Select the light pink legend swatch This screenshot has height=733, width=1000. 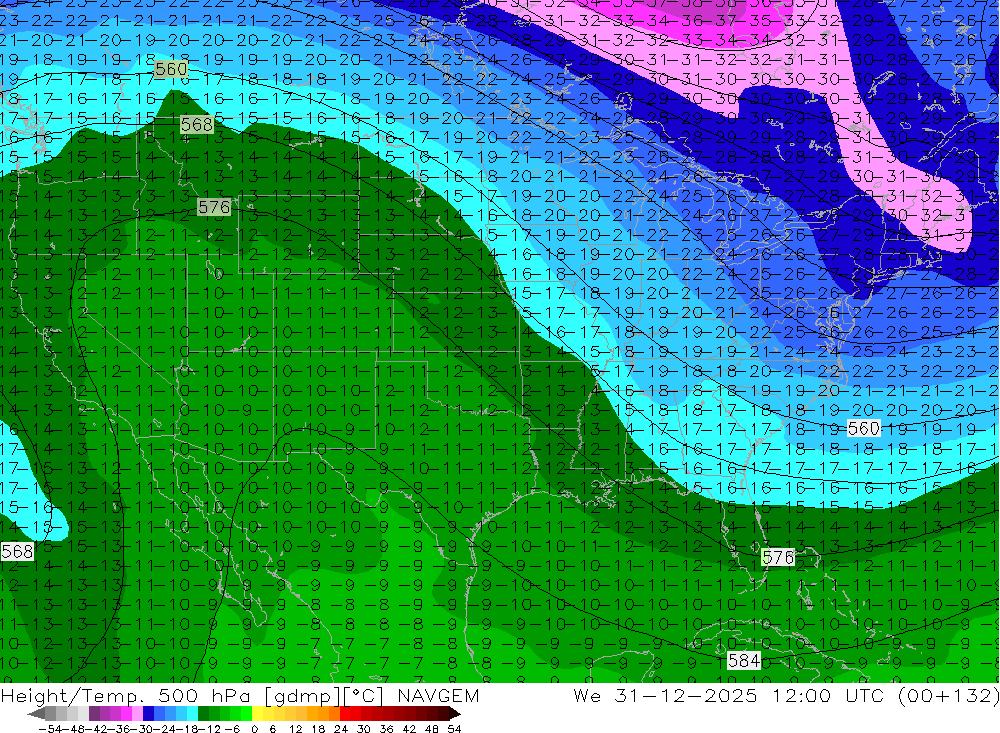coord(137,713)
